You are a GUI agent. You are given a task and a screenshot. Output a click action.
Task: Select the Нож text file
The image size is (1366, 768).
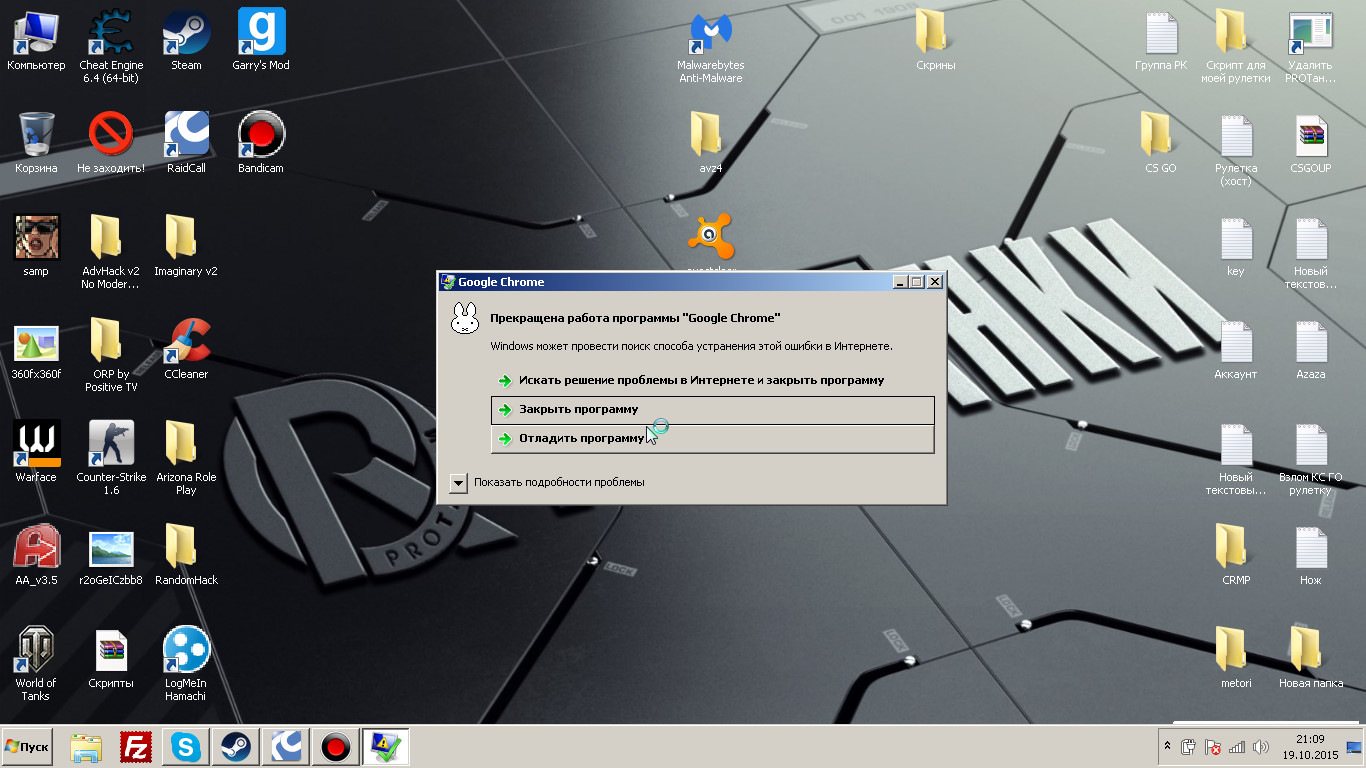click(1311, 555)
